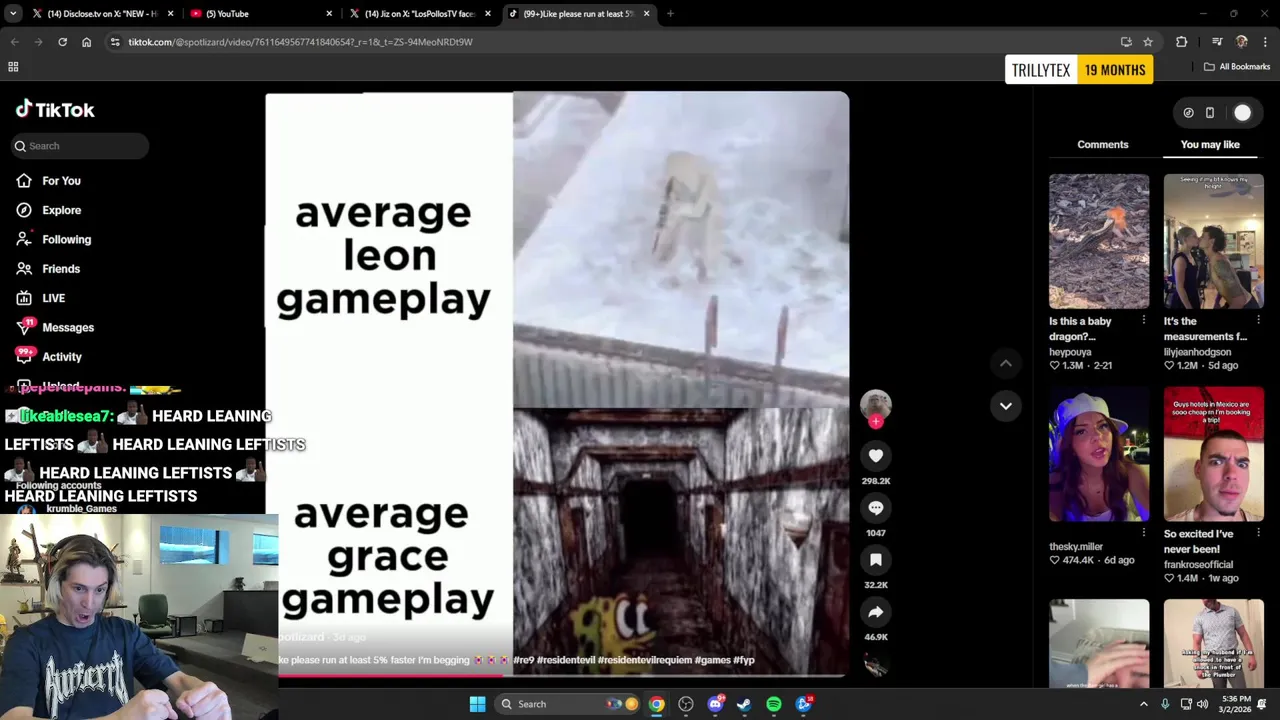Open the creator's profile avatar
The width and height of the screenshot is (1280, 720).
coord(875,404)
